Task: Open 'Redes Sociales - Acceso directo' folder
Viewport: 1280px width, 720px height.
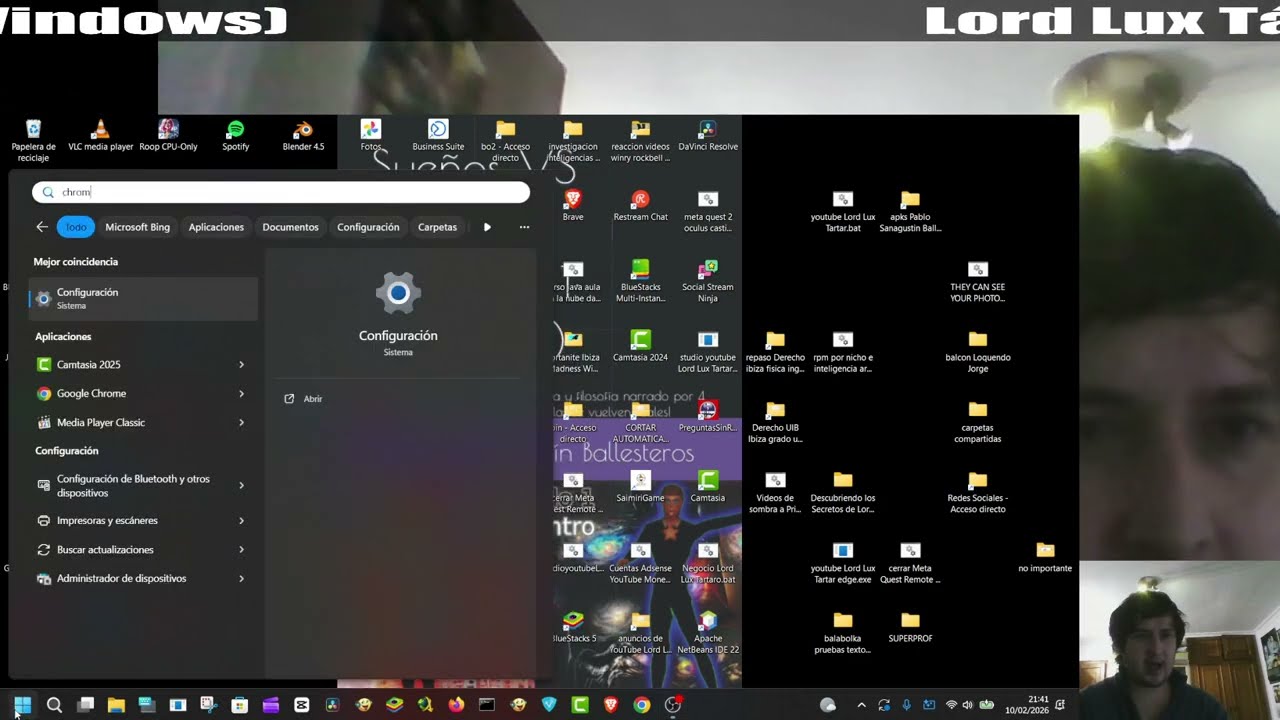Action: pyautogui.click(x=978, y=491)
